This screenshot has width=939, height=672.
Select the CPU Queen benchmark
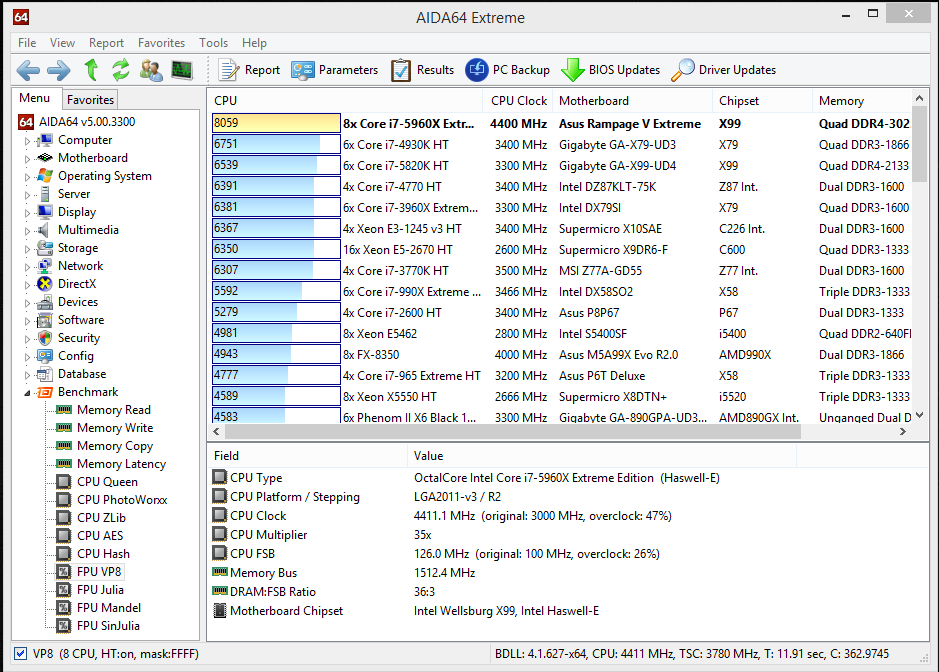coord(107,482)
